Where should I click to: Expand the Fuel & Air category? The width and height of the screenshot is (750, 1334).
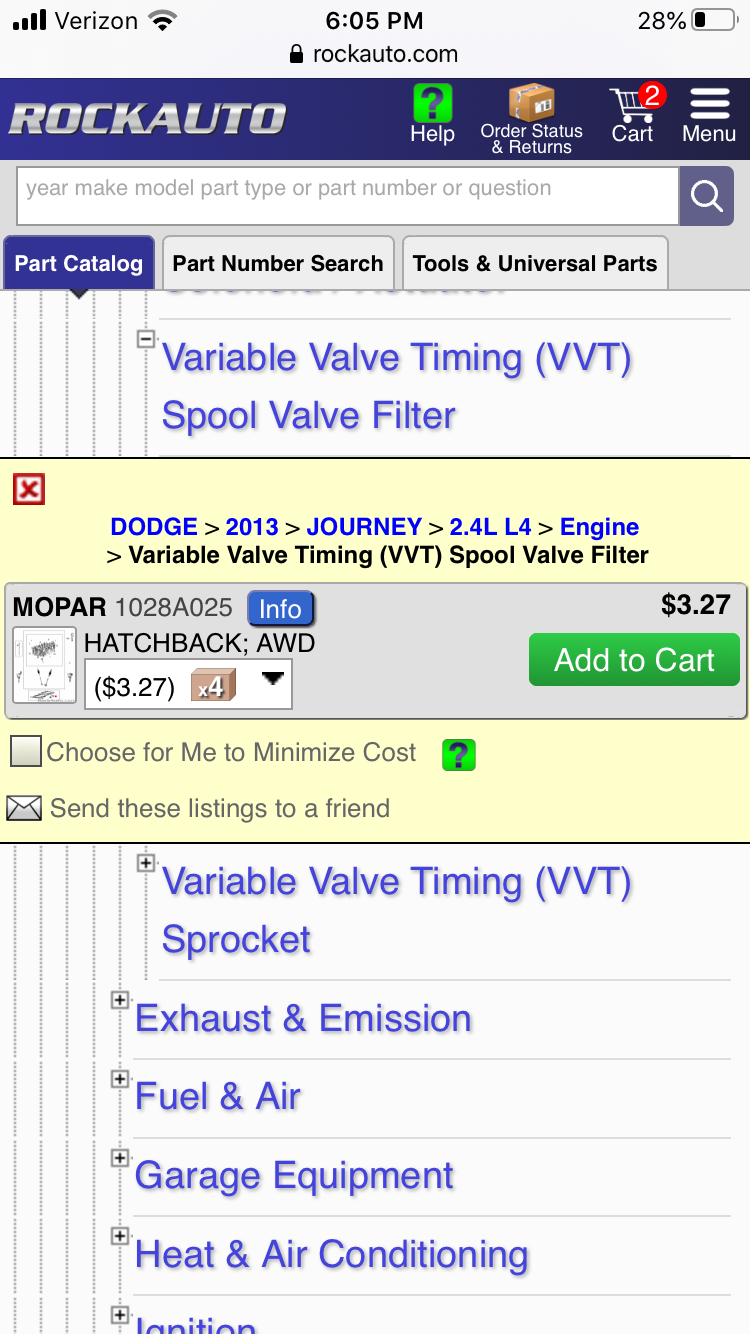point(120,1078)
